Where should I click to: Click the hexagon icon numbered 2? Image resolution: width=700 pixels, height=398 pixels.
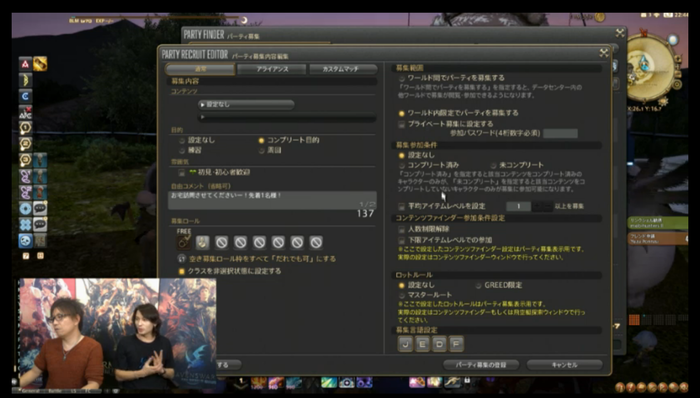[x=25, y=144]
